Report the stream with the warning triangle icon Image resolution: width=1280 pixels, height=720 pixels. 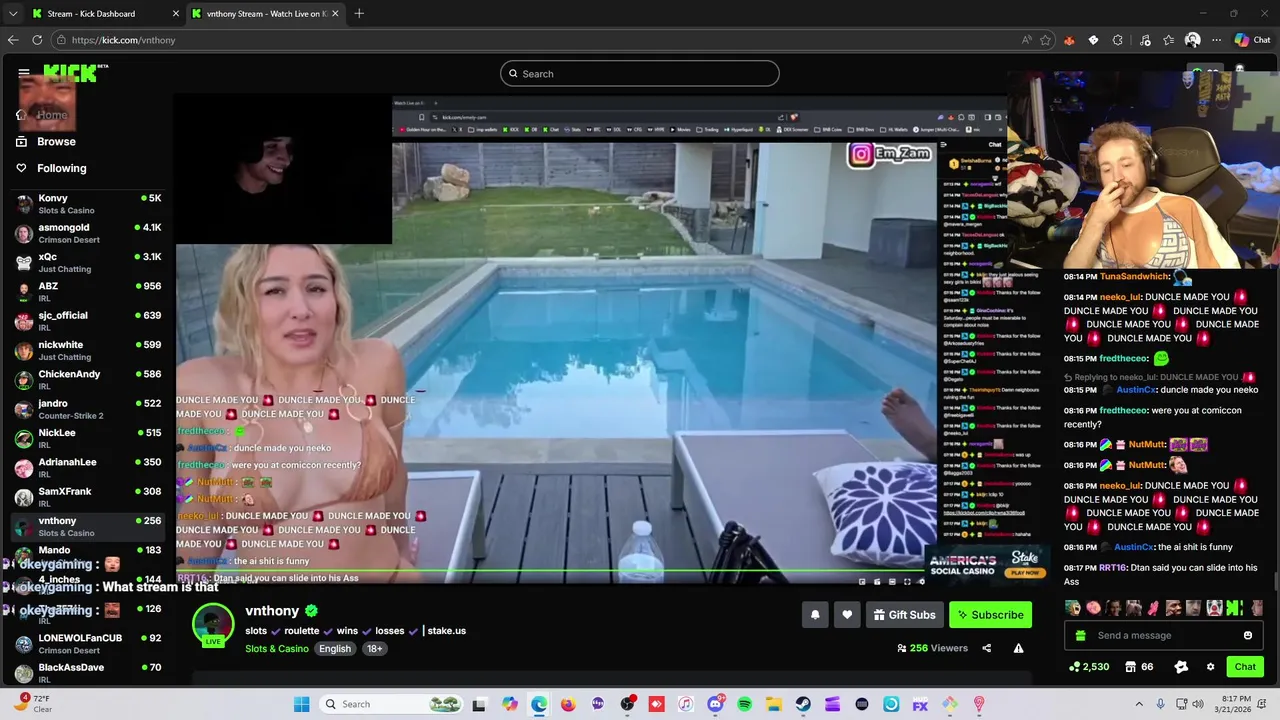point(1018,648)
